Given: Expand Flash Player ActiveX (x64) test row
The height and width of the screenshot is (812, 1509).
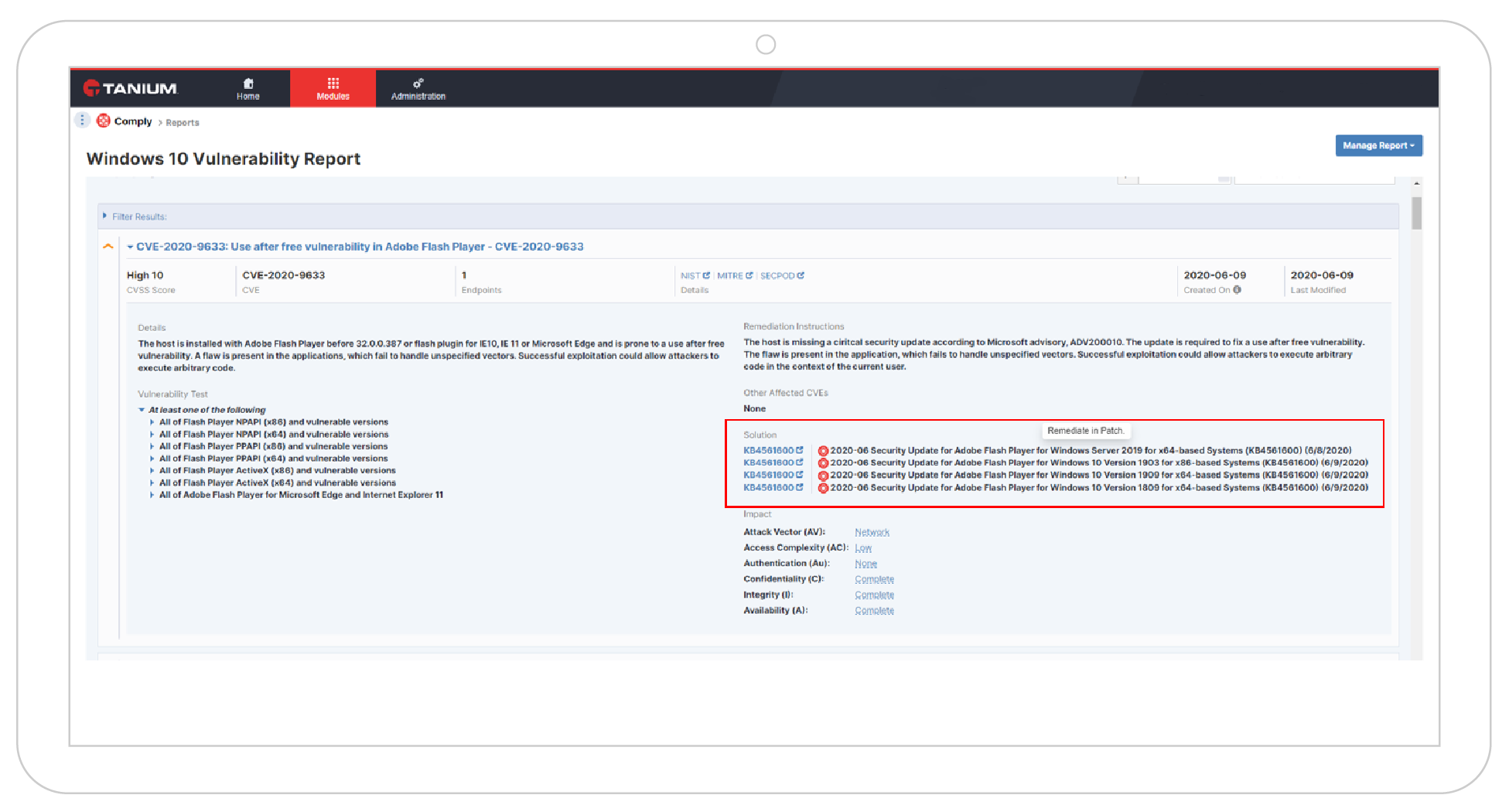Looking at the screenshot, I should 152,483.
